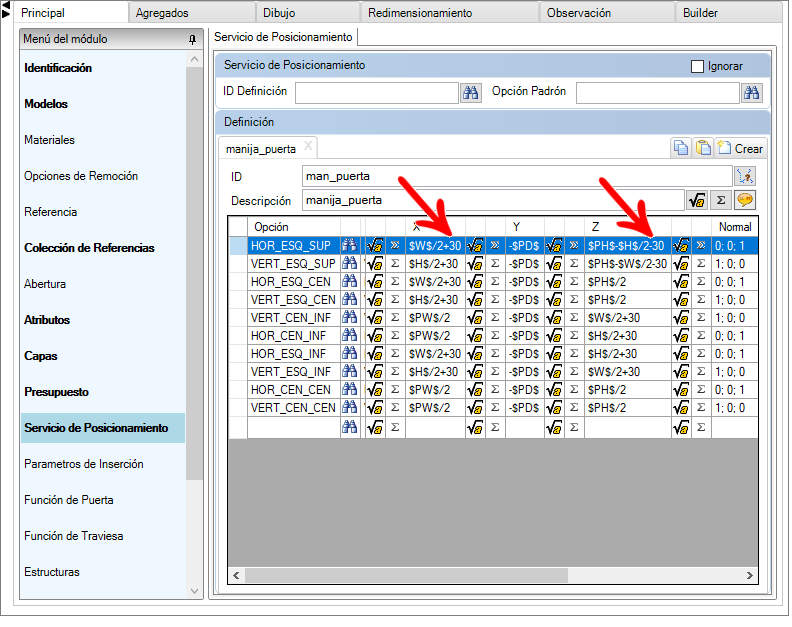Open formula icon after Y value in VERT_ESQ_SUP row
The image size is (792, 627).
coord(554,263)
